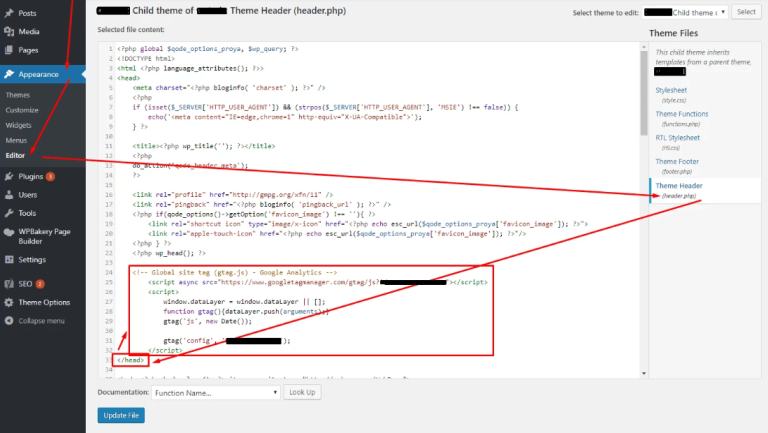Open the Media menu
Image resolution: width=768 pixels, height=433 pixels.
29,31
